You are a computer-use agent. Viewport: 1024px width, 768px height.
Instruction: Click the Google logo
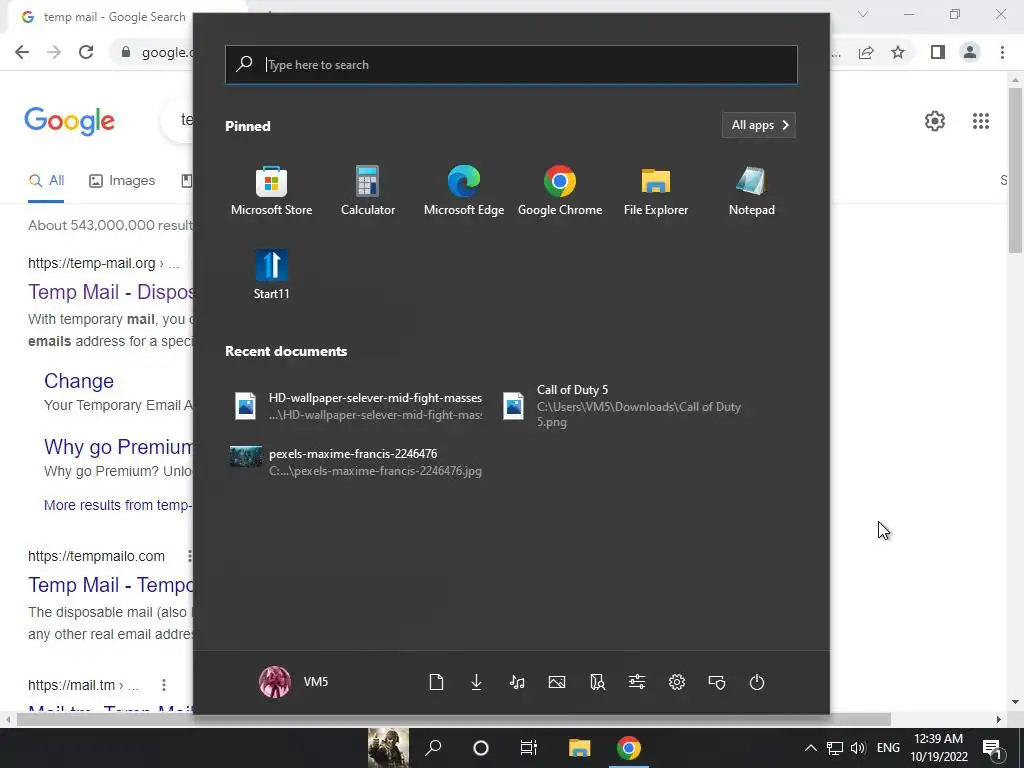click(x=70, y=121)
